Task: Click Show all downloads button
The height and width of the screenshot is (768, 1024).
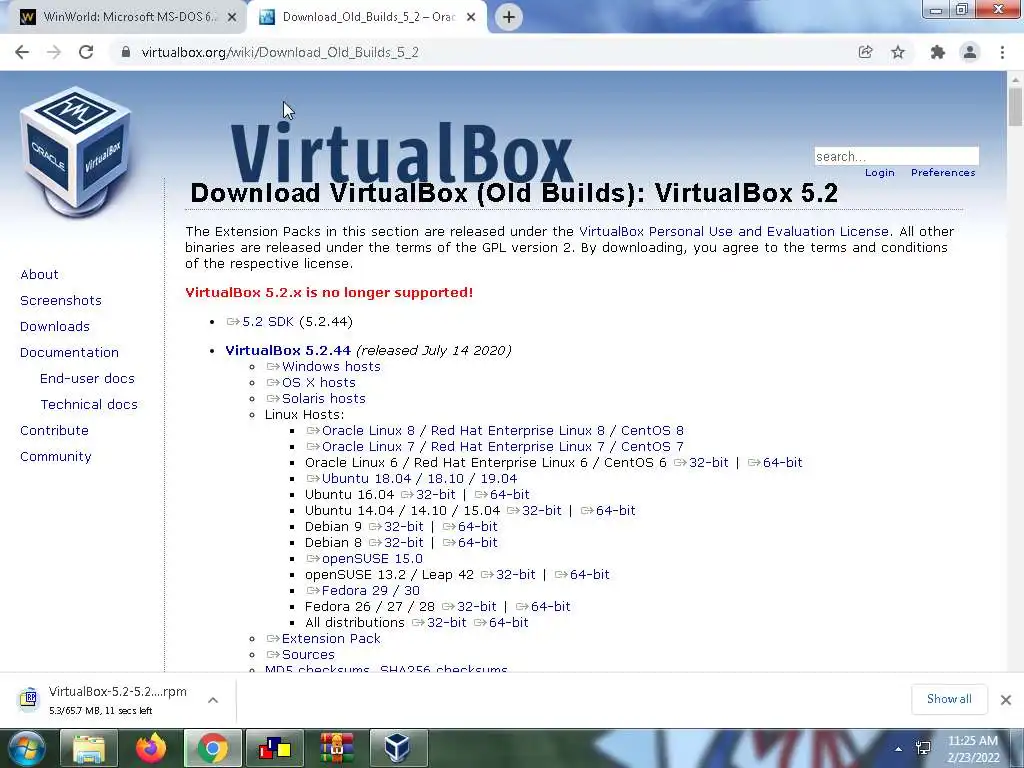Action: (949, 699)
